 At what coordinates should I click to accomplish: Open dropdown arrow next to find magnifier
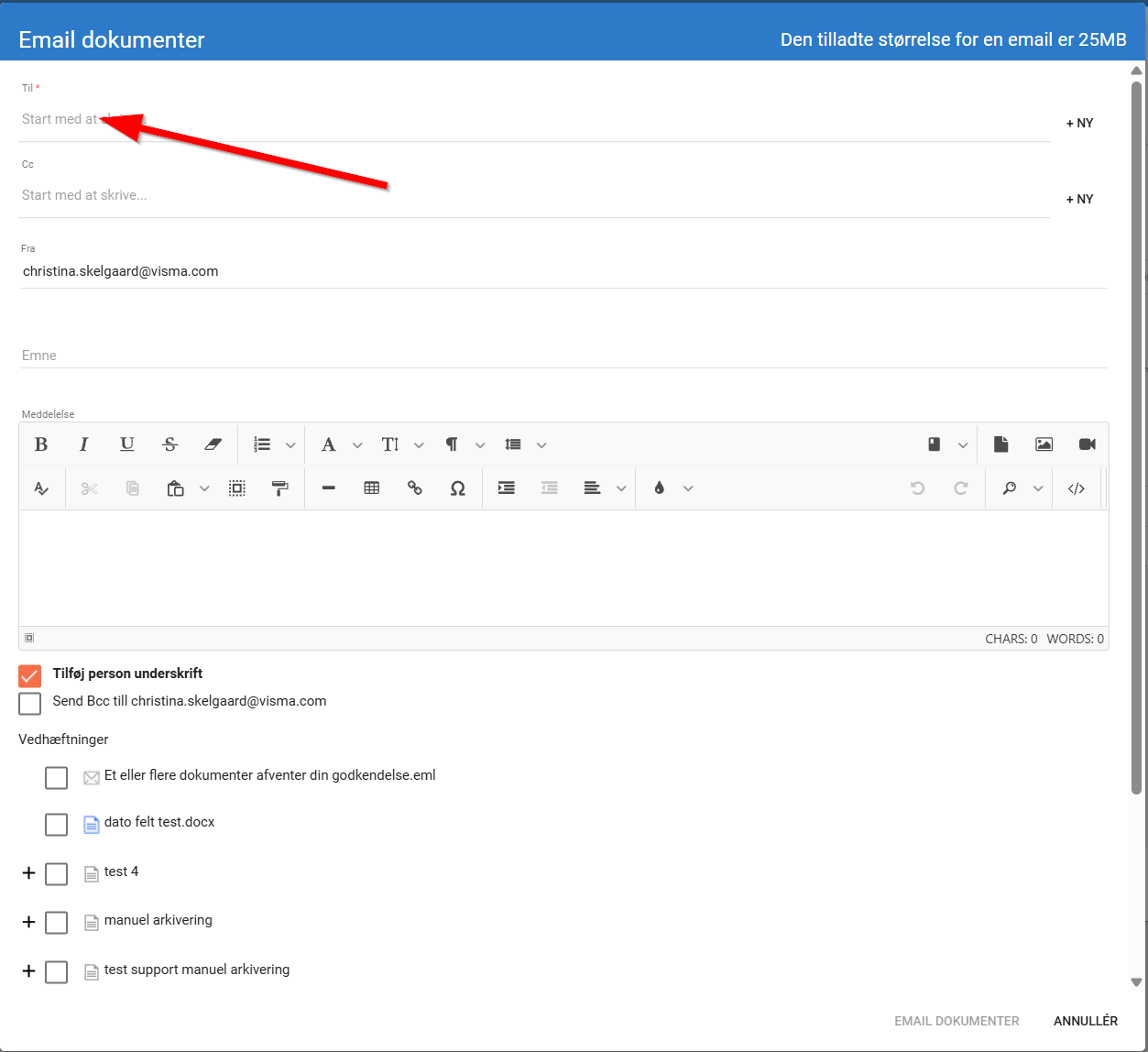pos(1038,489)
